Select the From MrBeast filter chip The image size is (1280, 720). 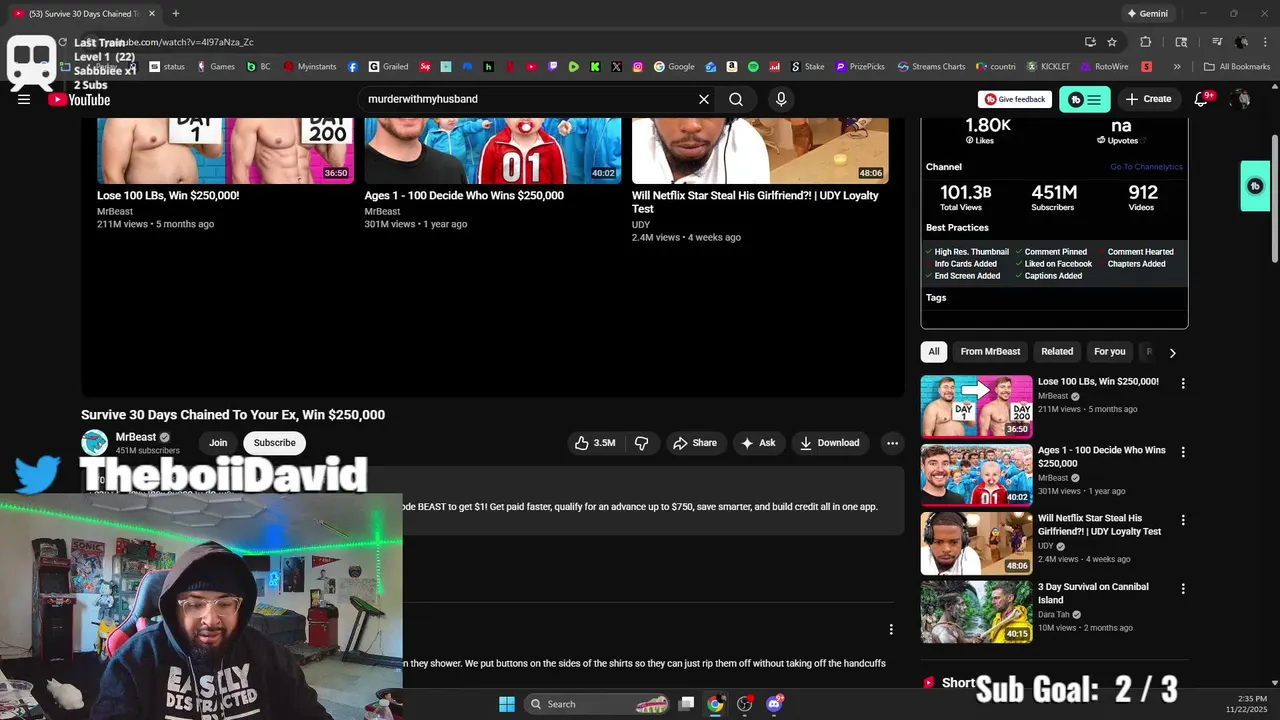pos(990,352)
